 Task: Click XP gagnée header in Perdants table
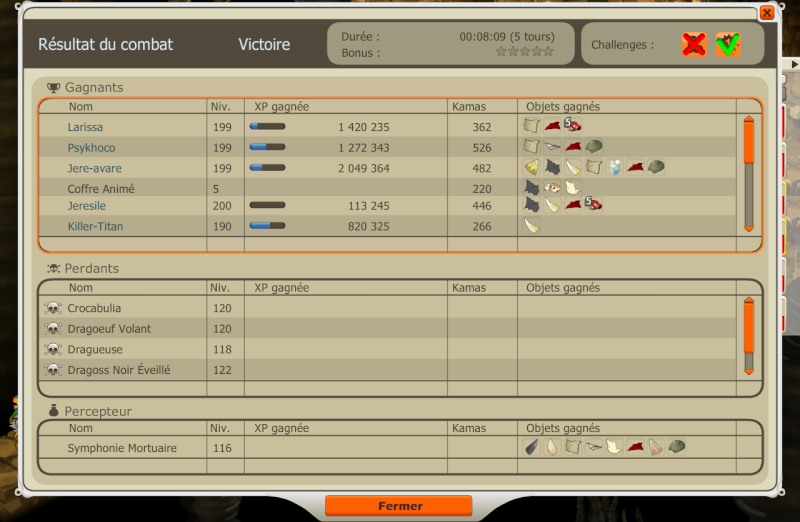tap(282, 288)
